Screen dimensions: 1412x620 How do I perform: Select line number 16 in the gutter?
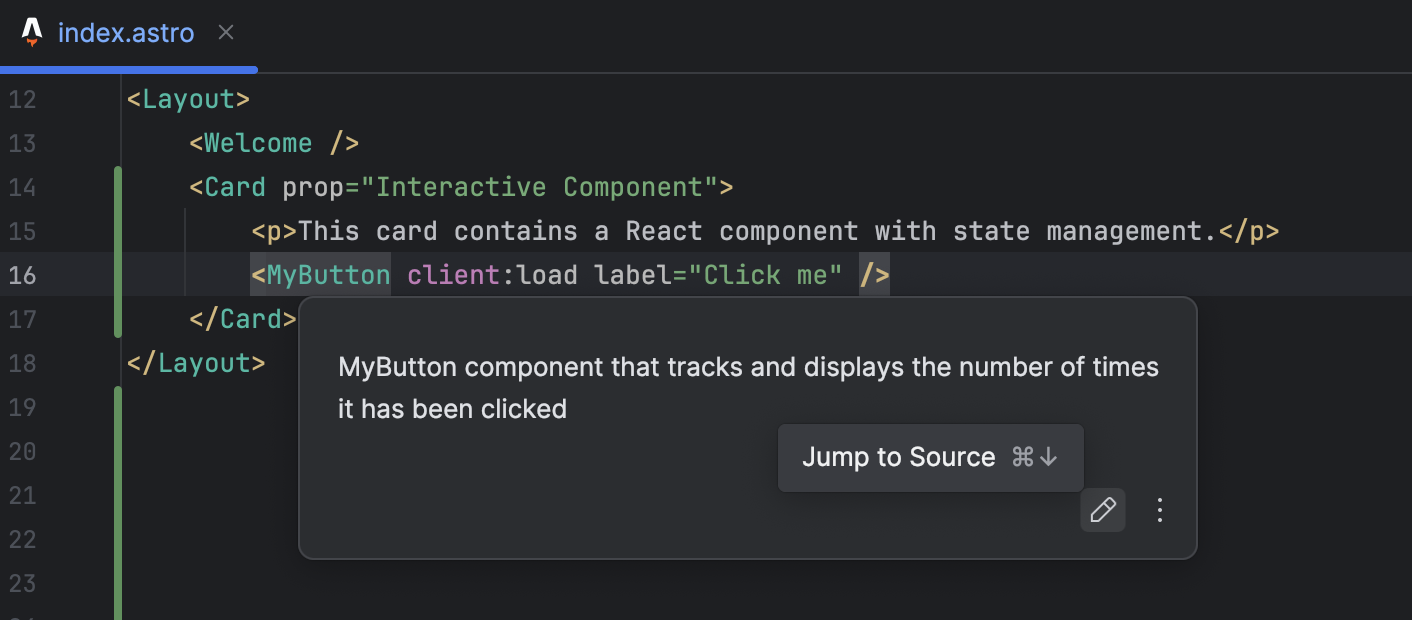(22, 275)
